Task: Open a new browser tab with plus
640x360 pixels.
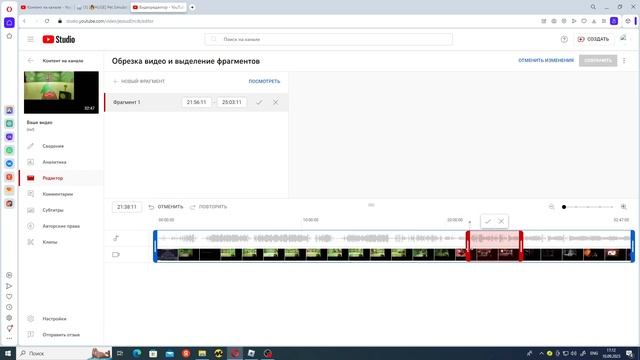Action: point(192,7)
